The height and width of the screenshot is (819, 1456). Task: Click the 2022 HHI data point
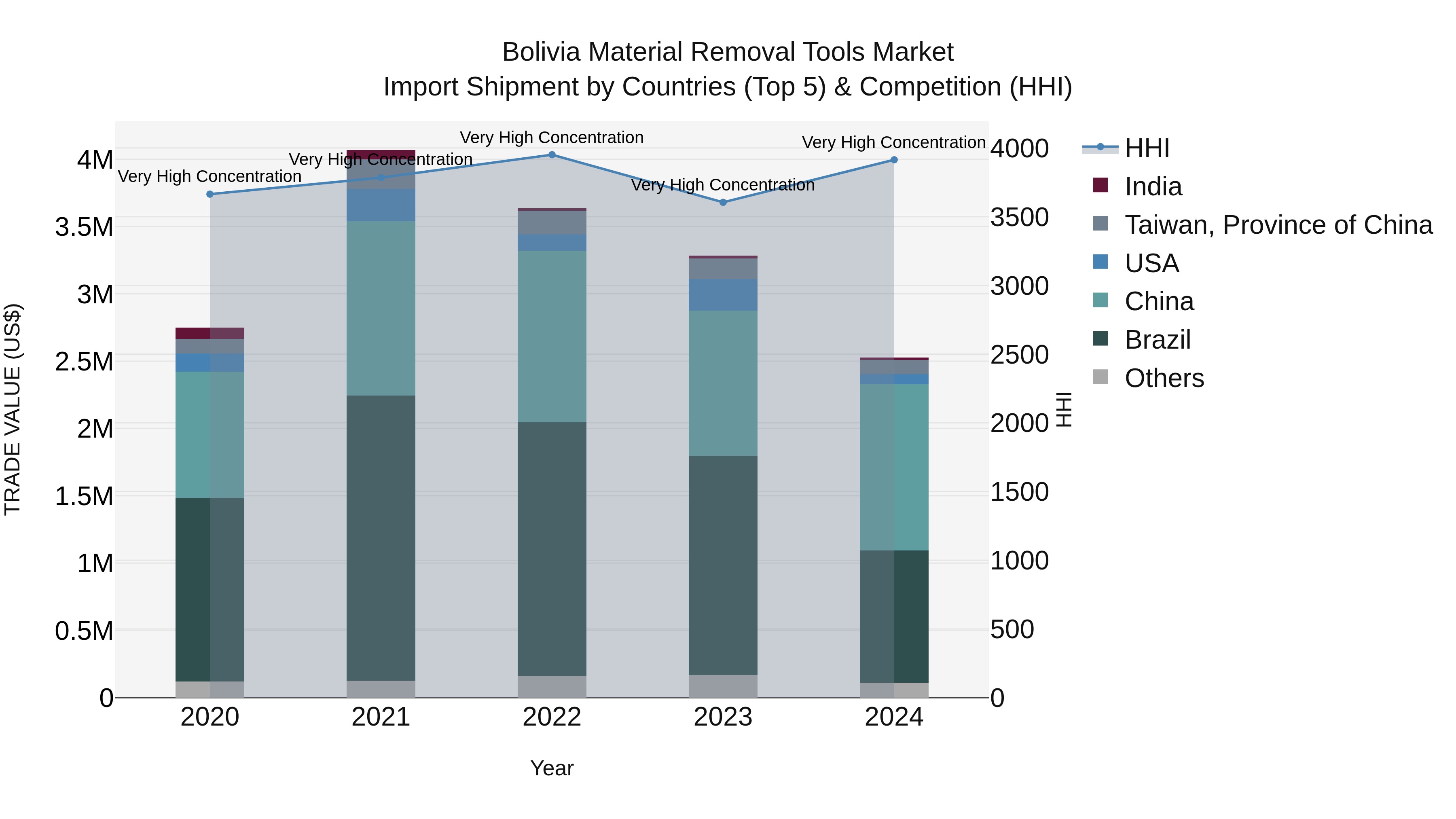552,155
